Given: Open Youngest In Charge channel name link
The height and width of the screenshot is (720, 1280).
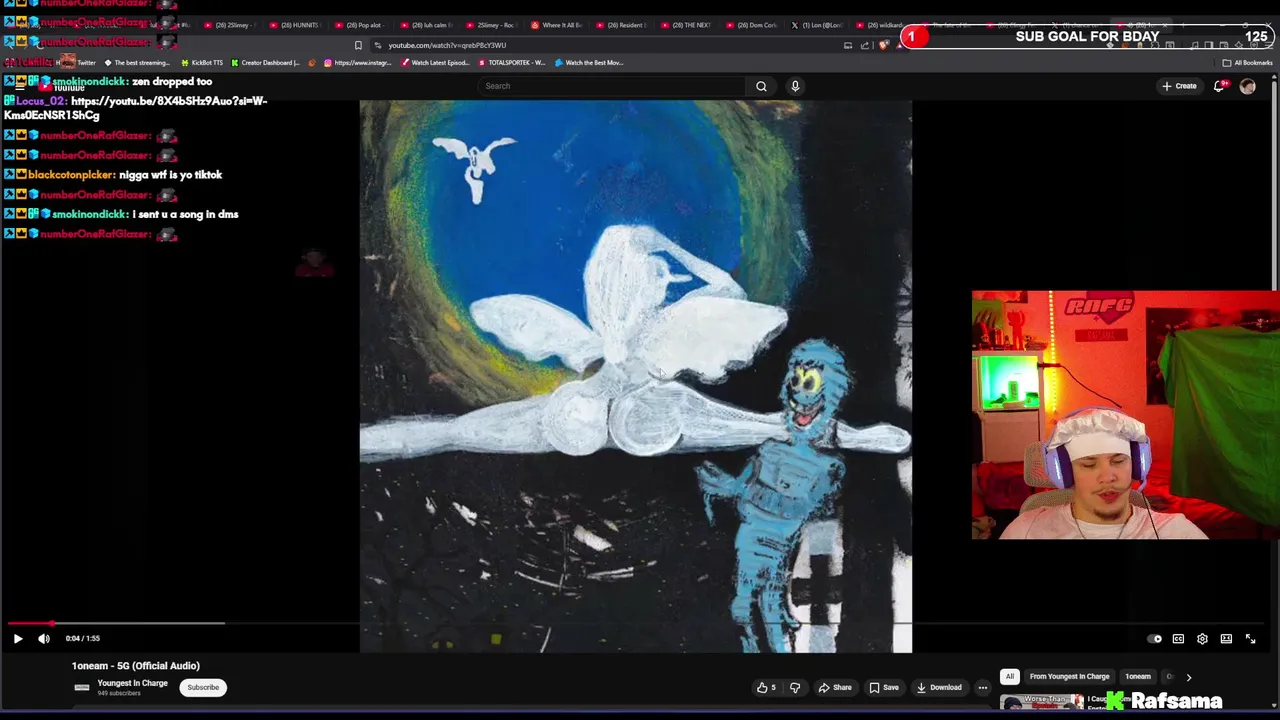Looking at the screenshot, I should [133, 683].
